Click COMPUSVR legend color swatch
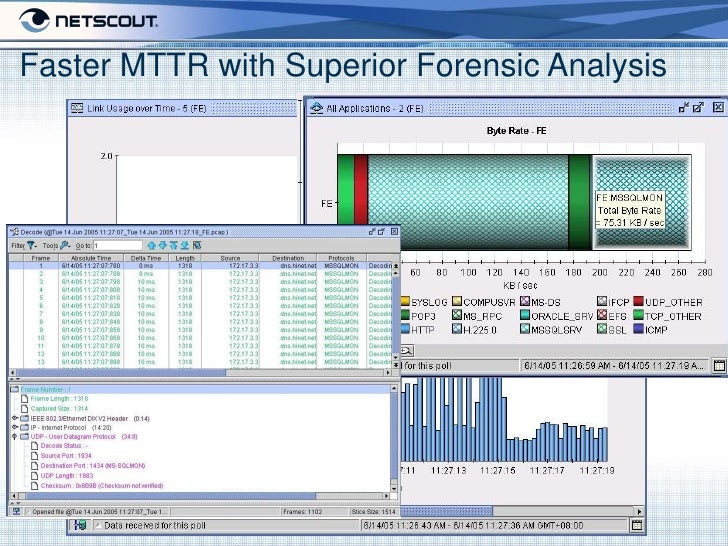This screenshot has width=728, height=546. point(457,301)
